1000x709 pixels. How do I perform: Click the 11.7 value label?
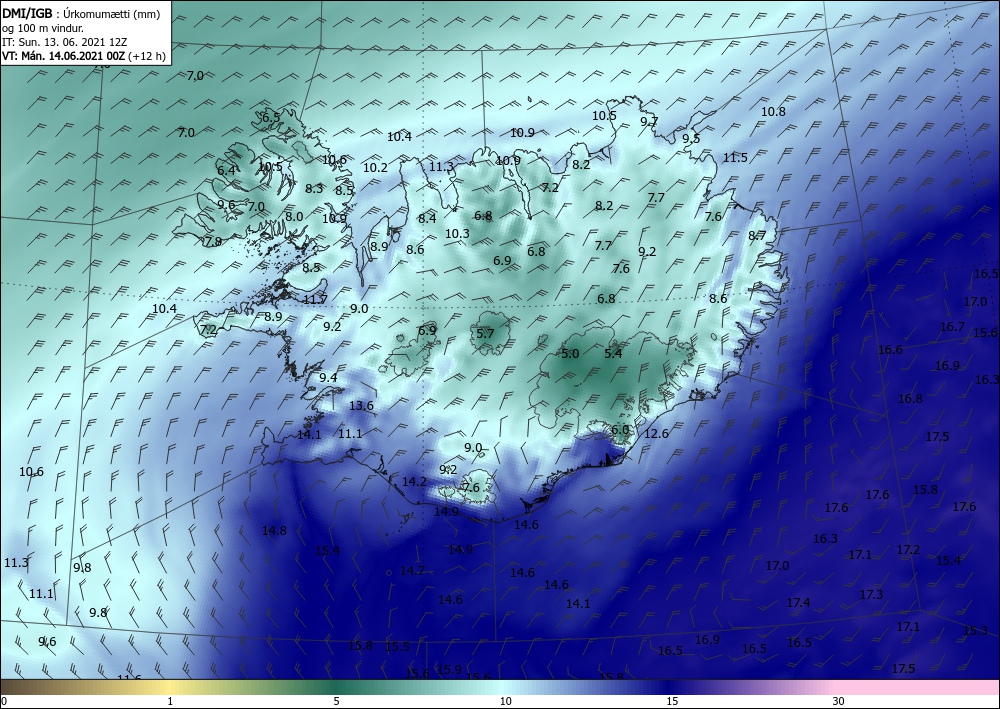315,299
